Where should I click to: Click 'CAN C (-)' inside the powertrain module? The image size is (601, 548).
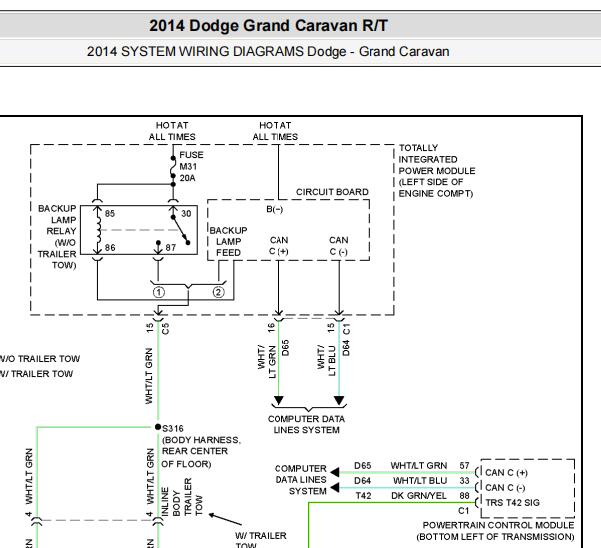tap(505, 487)
